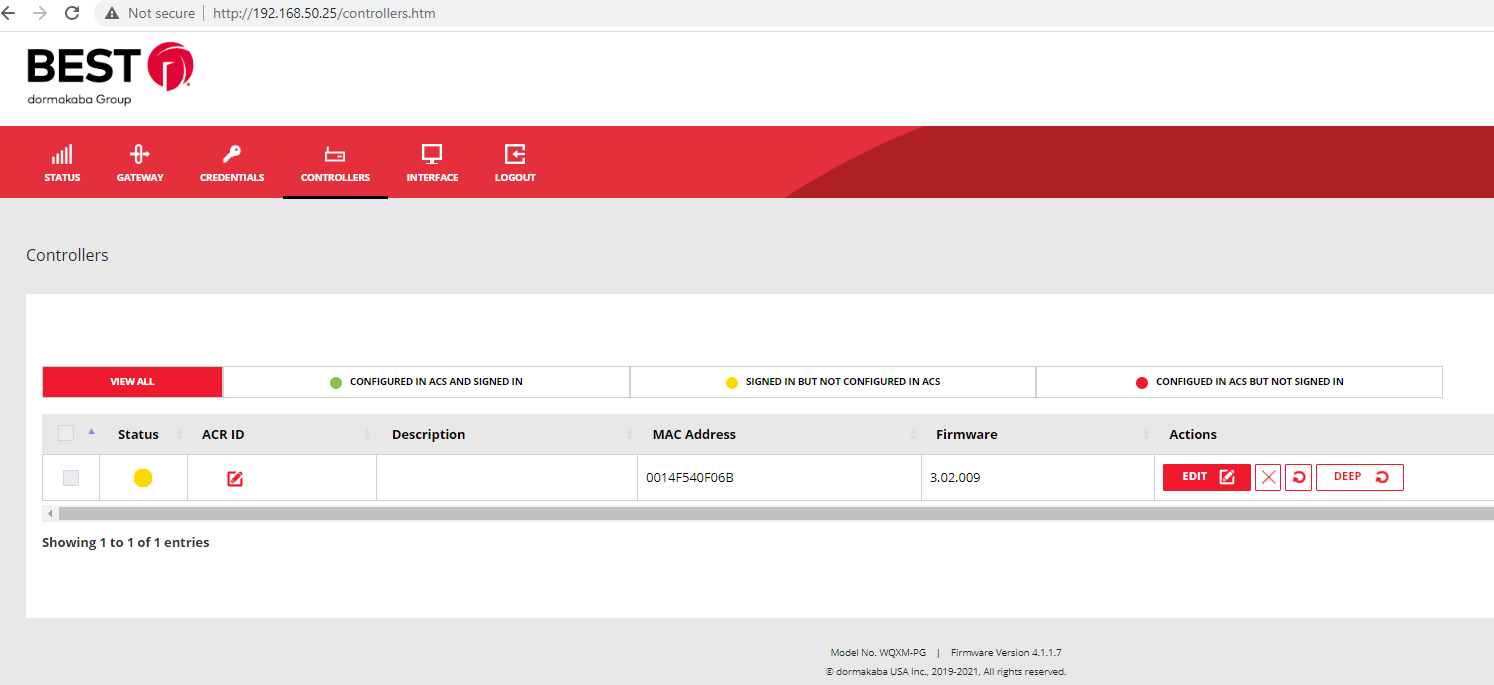Click the EDIT button for the controller
1494x685 pixels.
[x=1206, y=477]
